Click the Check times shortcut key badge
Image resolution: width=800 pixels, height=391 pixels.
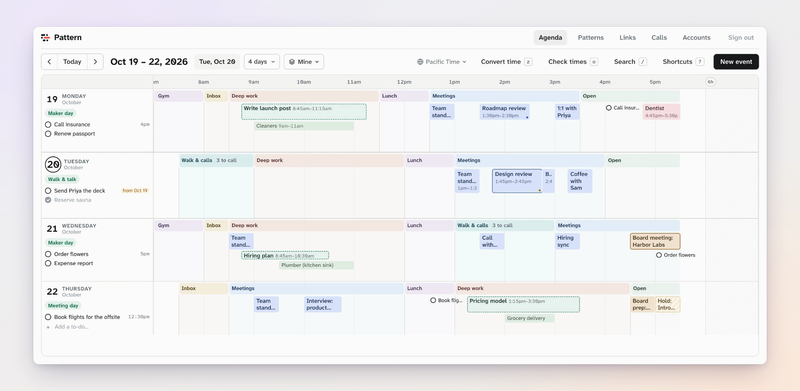click(x=594, y=62)
